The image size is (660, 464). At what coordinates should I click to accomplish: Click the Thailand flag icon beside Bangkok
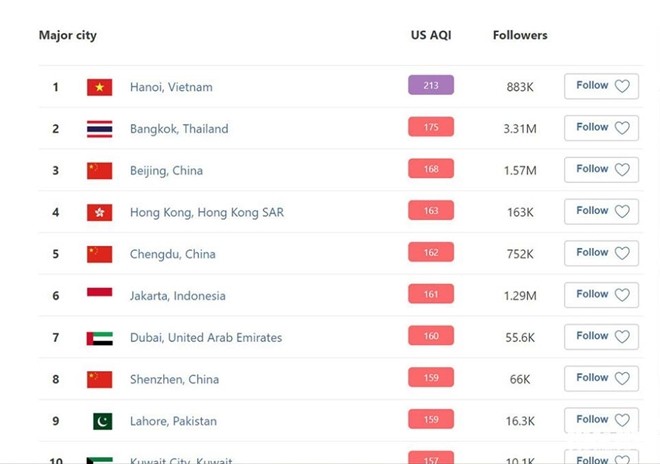(99, 129)
